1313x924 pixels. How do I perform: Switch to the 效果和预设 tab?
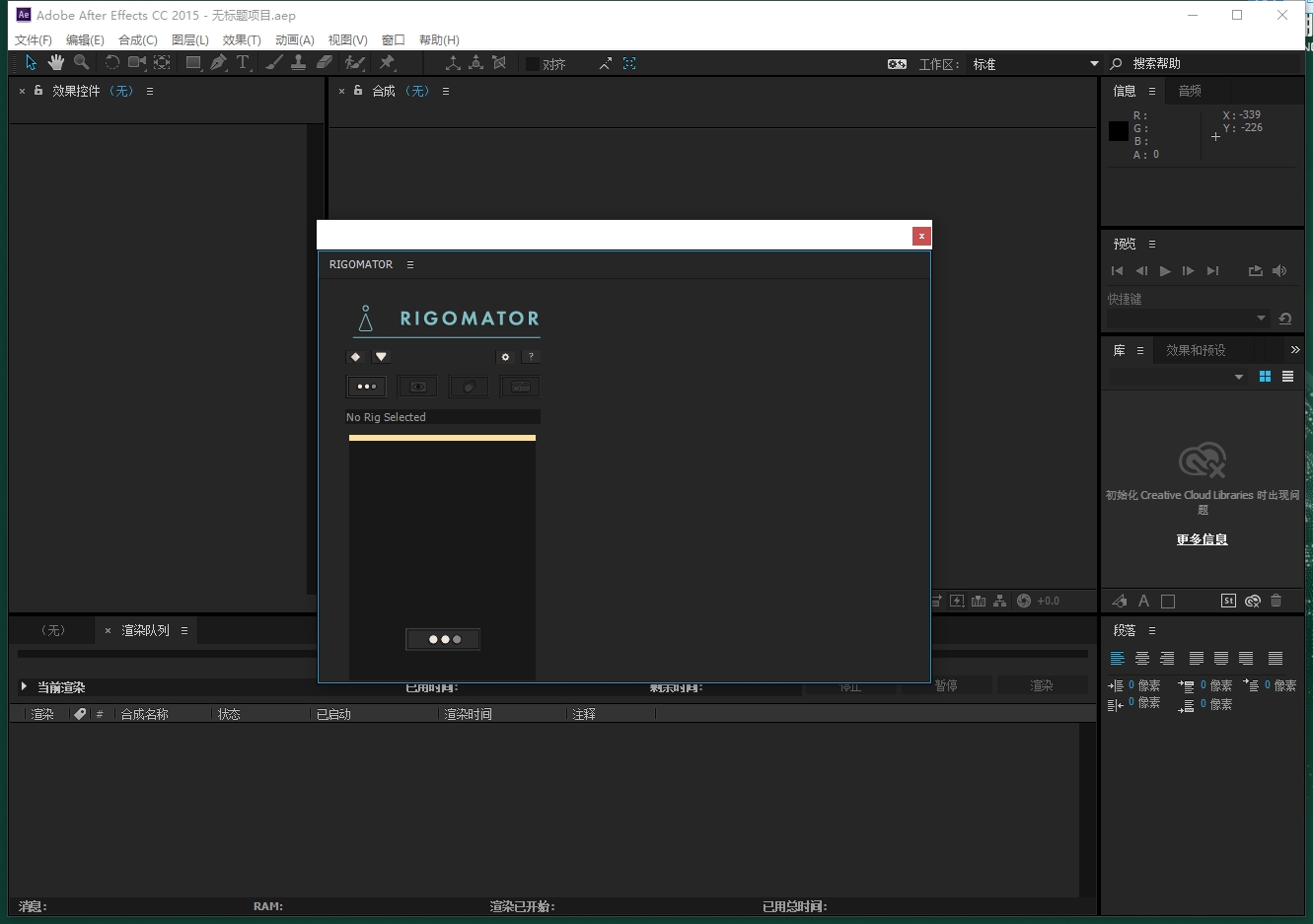pos(1196,350)
